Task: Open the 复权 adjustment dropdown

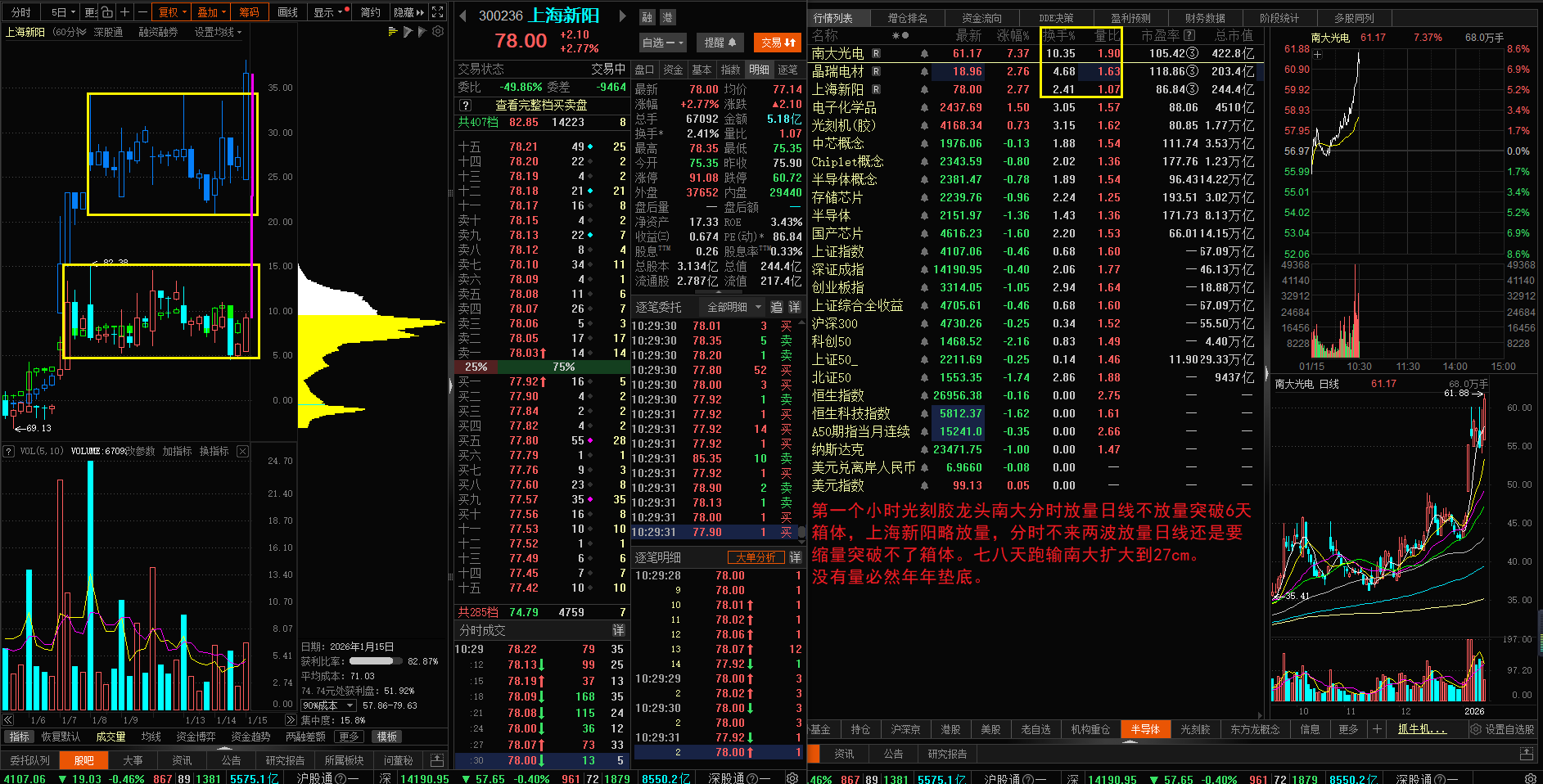Action: coord(172,12)
